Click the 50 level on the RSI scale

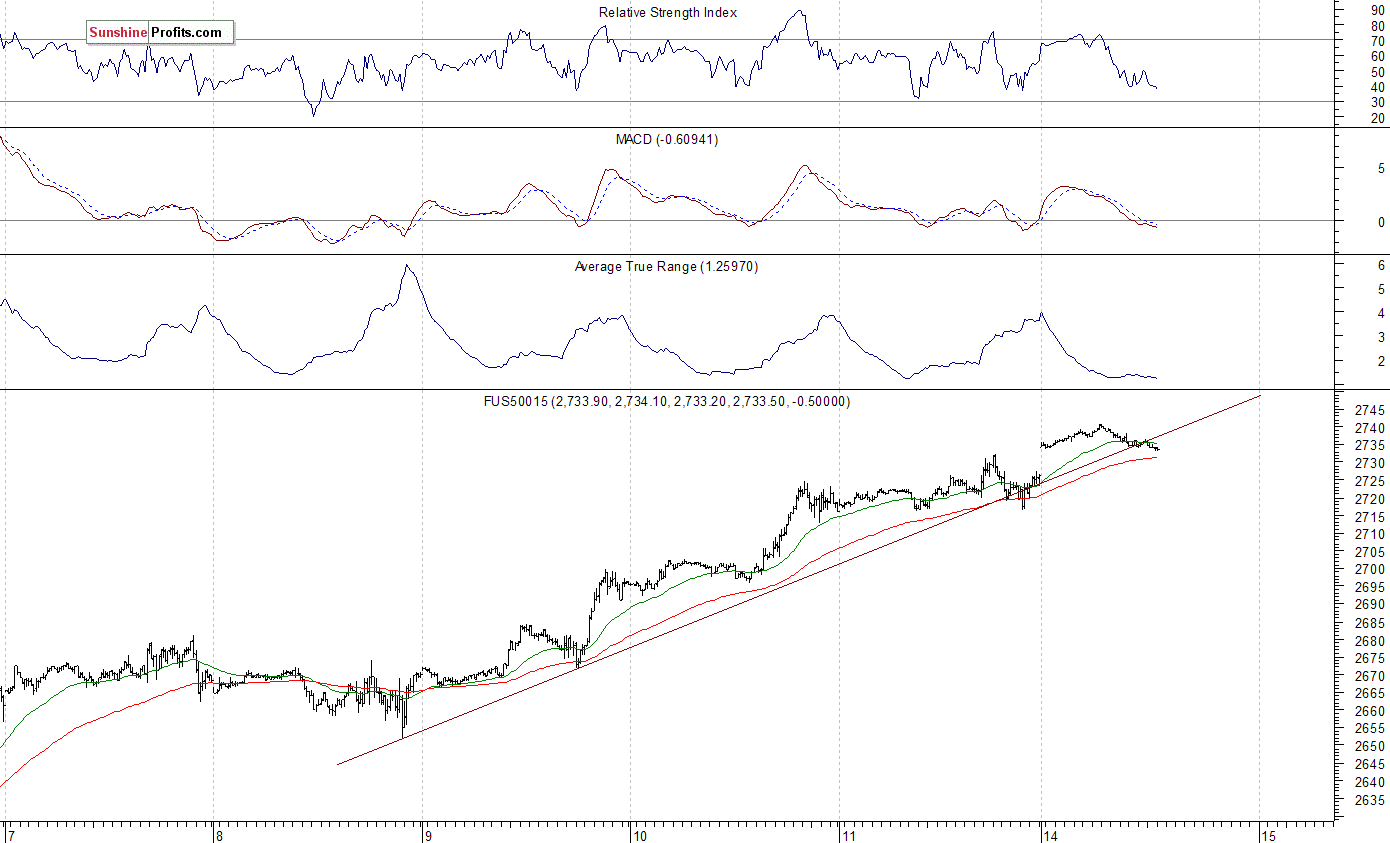pos(1377,72)
